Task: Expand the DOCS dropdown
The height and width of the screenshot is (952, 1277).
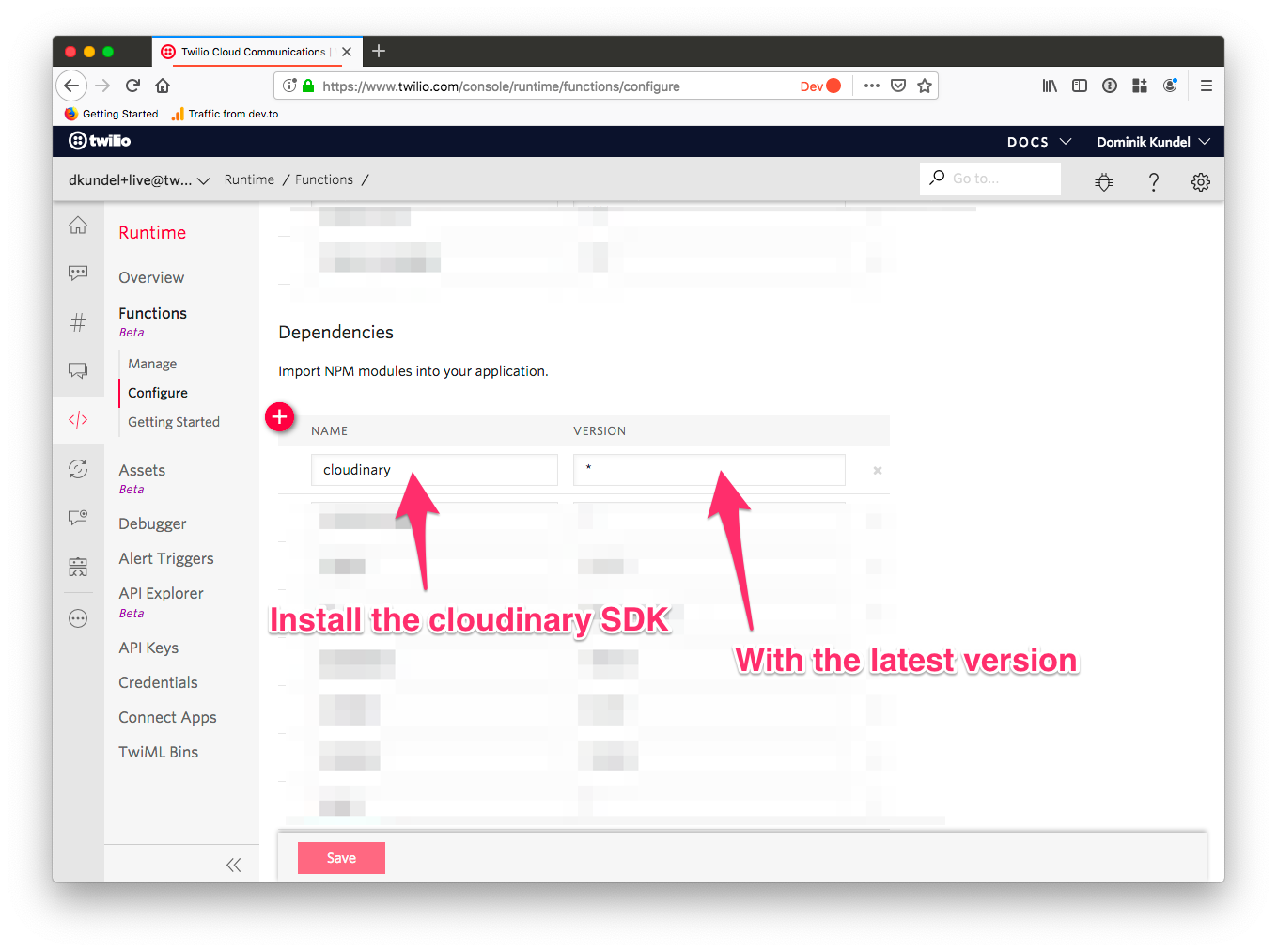Action: pyautogui.click(x=1039, y=142)
